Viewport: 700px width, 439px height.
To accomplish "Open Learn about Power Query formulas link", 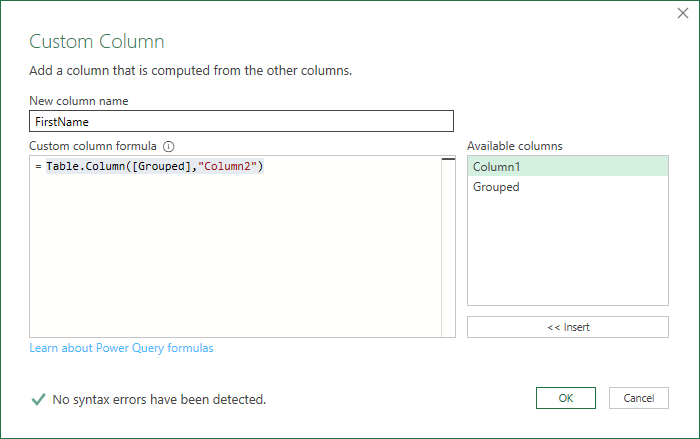I will point(122,348).
